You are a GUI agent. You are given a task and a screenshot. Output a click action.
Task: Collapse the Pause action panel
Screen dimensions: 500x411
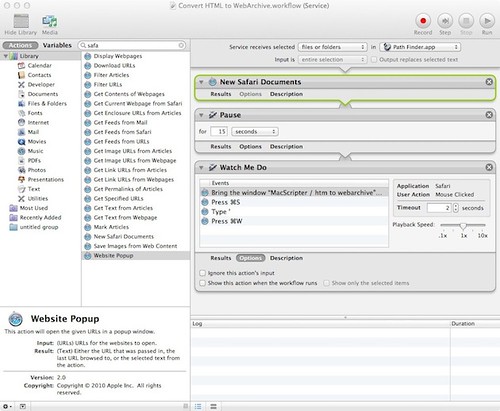(x=201, y=115)
